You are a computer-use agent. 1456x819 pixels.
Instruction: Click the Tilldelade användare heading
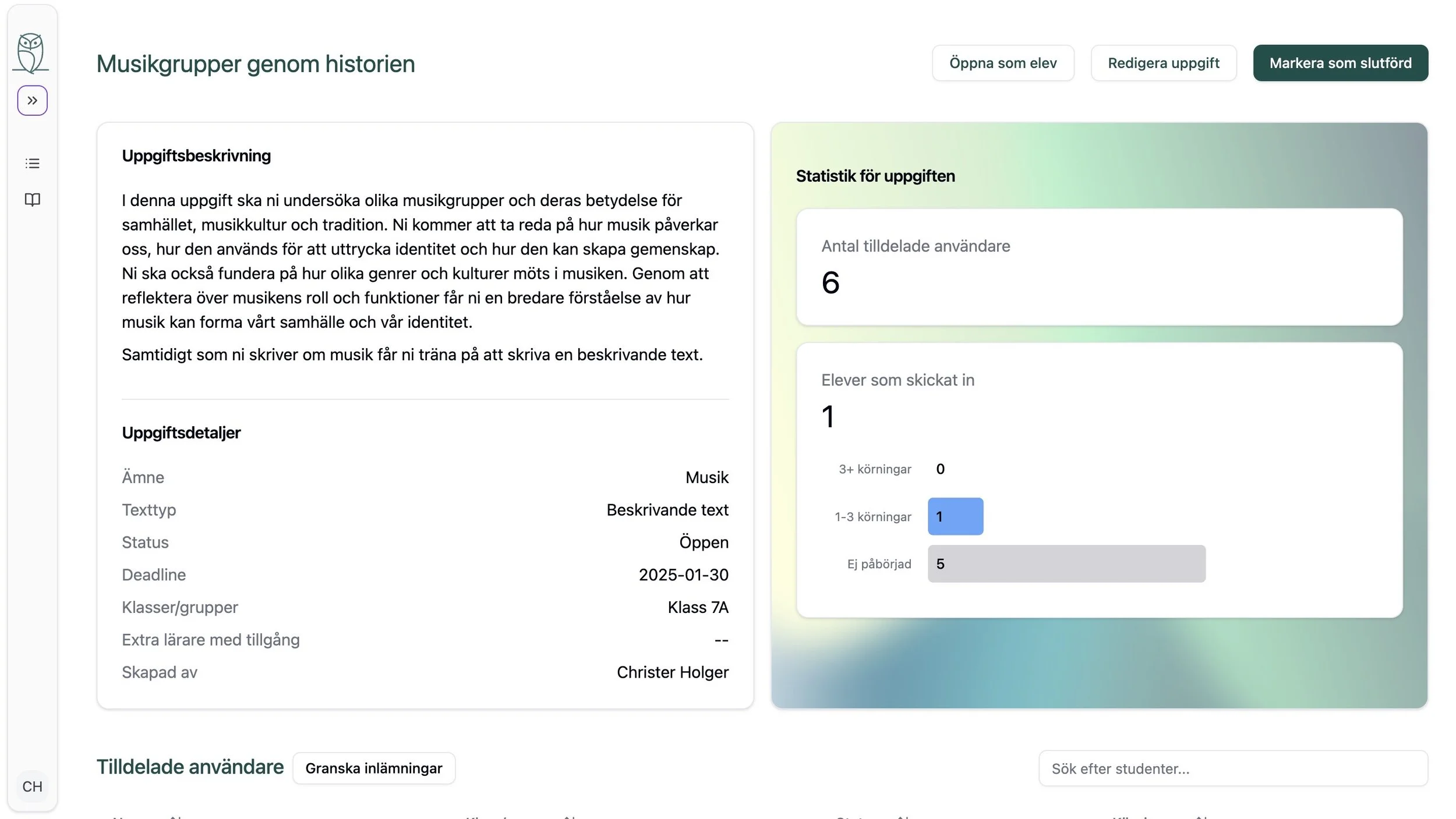pos(190,767)
